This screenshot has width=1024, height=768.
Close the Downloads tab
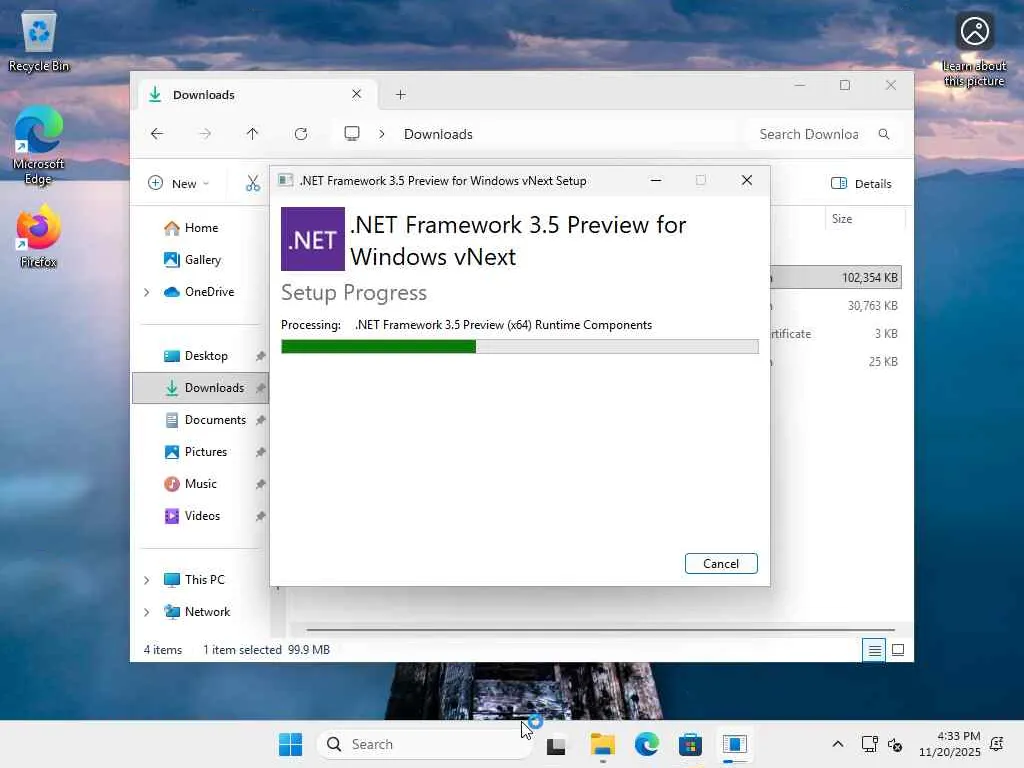pos(357,94)
